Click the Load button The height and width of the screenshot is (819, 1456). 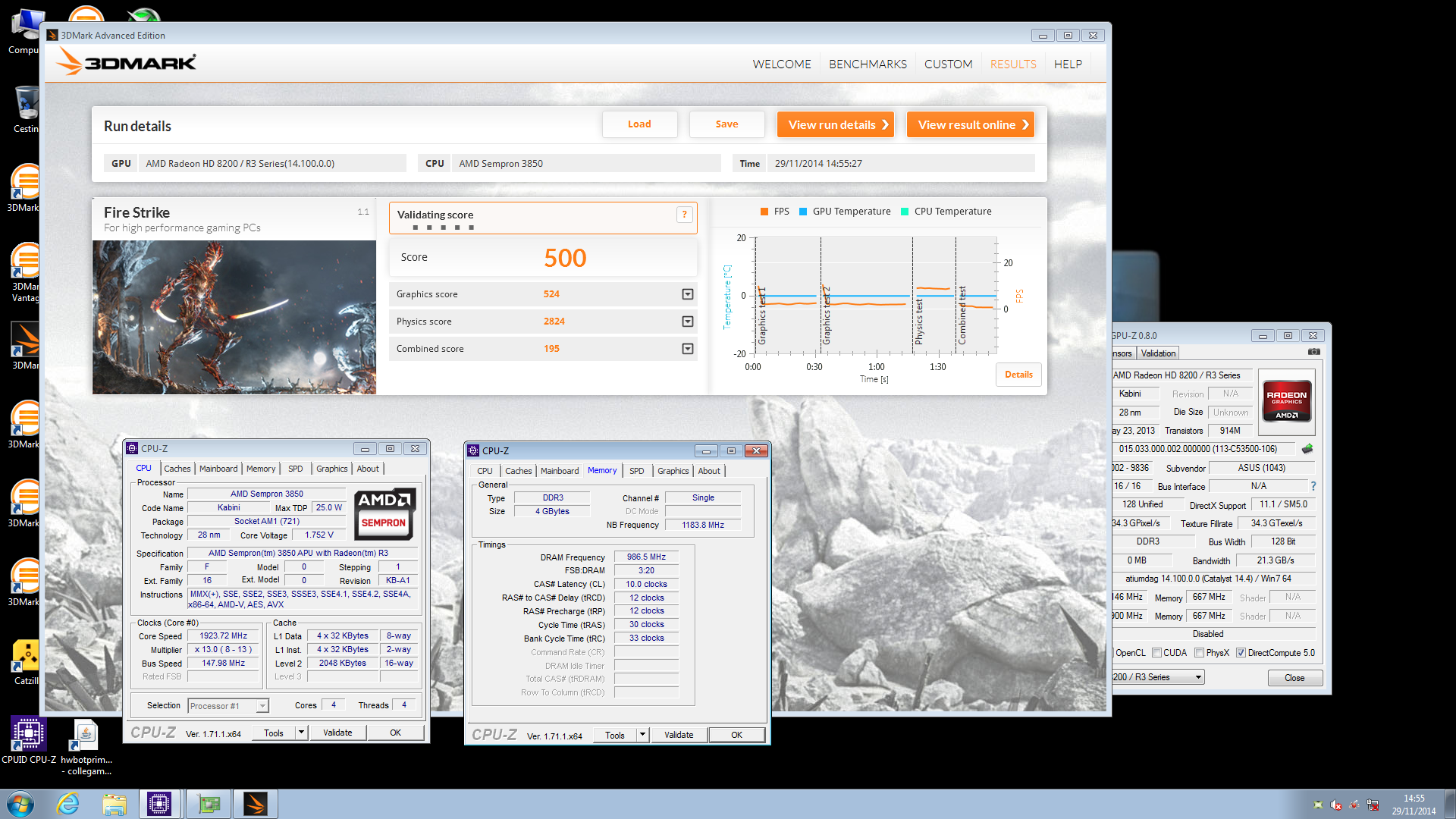pyautogui.click(x=639, y=124)
